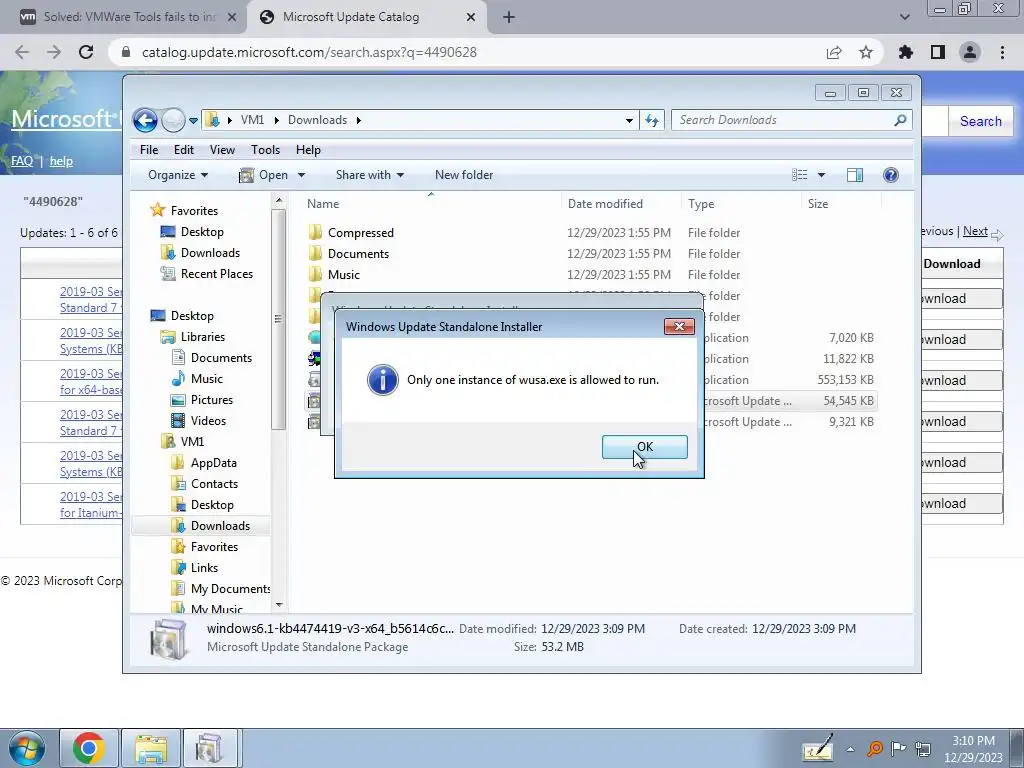Click the VM1 breadcrumb in address bar
Screen dimensions: 1024x768
pyautogui.click(x=252, y=120)
